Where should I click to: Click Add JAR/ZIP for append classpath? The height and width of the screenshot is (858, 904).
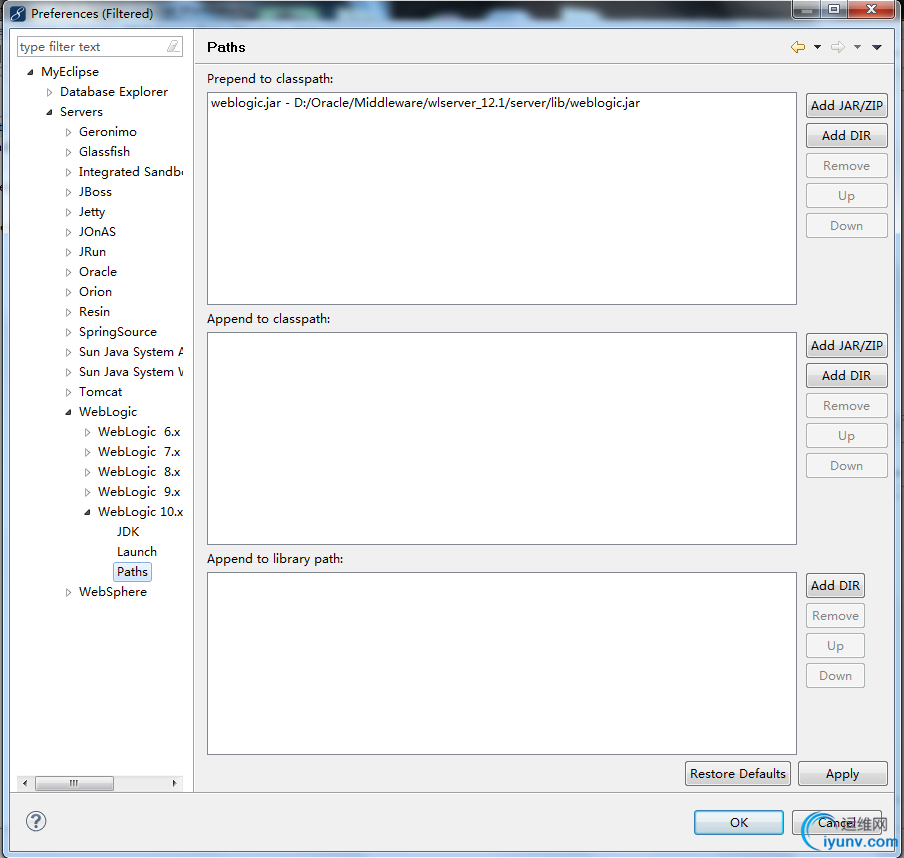[x=846, y=345]
